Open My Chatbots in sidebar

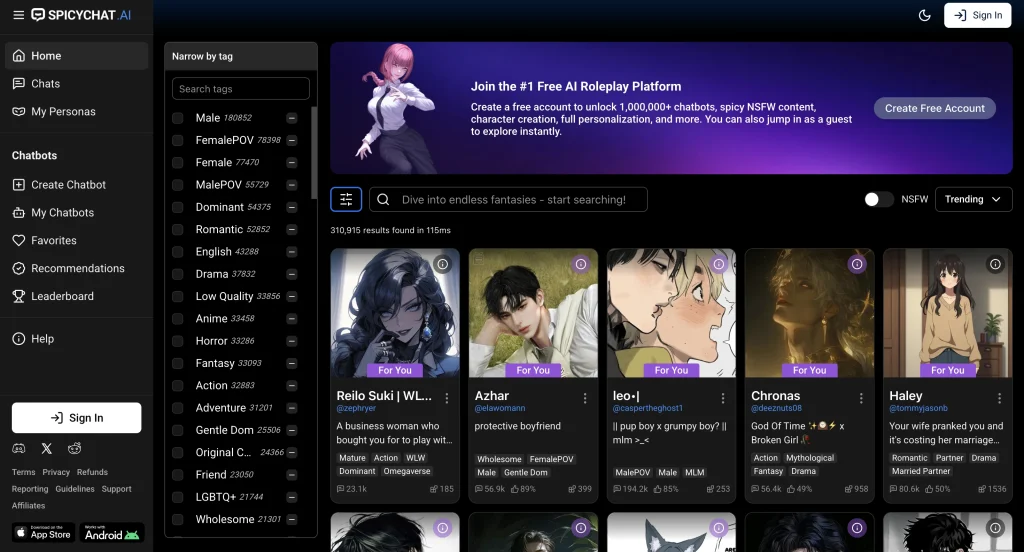point(76,212)
